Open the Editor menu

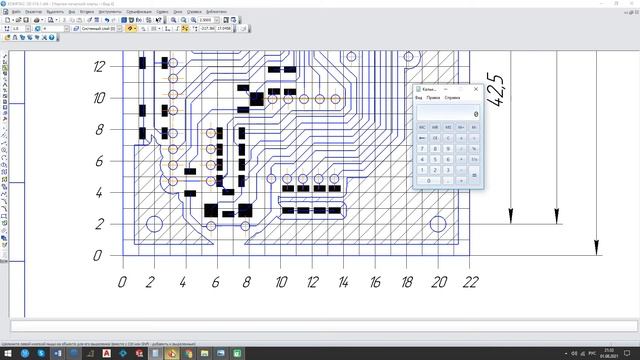33,11
